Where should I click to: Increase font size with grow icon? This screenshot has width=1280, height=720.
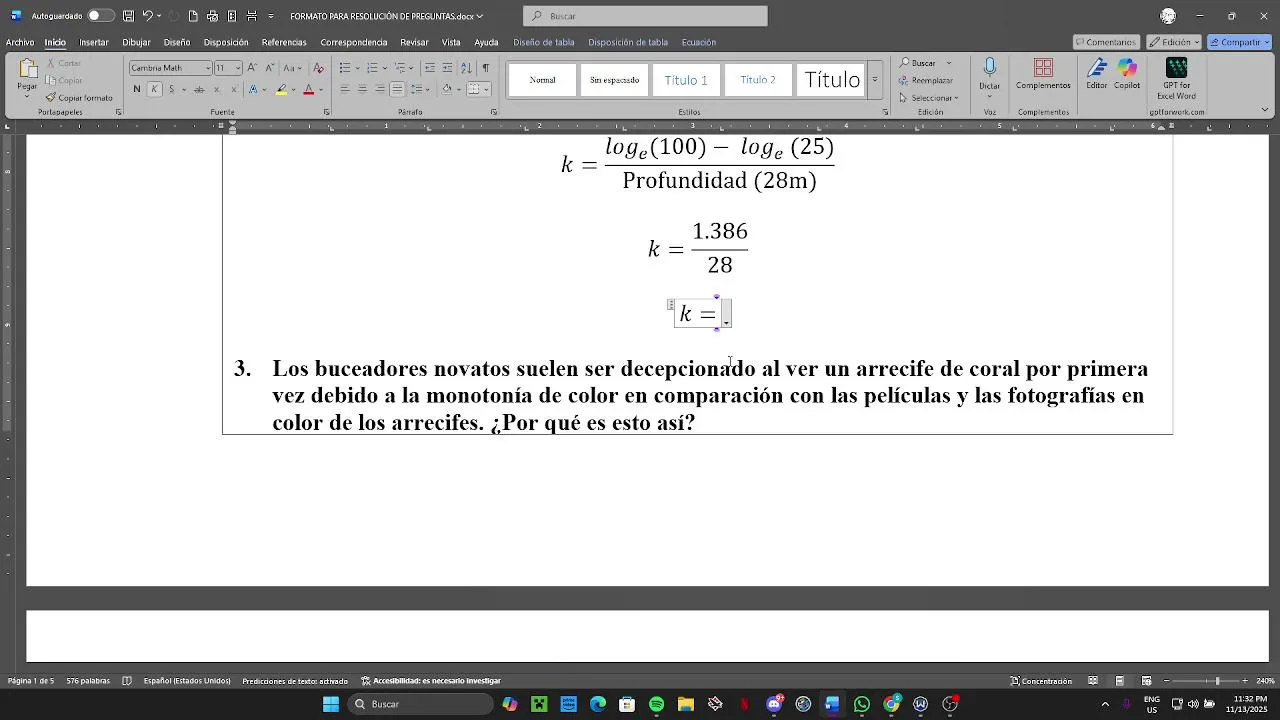pos(252,68)
